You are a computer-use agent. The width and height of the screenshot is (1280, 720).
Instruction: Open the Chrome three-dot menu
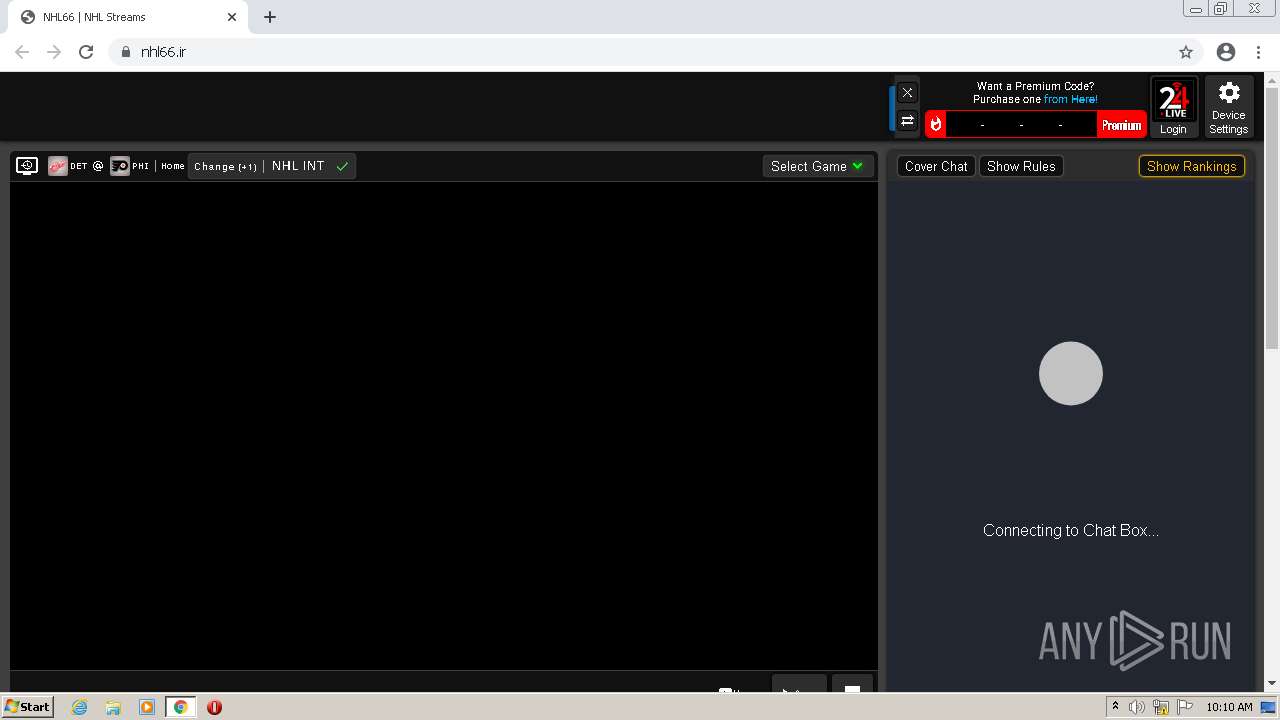(1259, 52)
